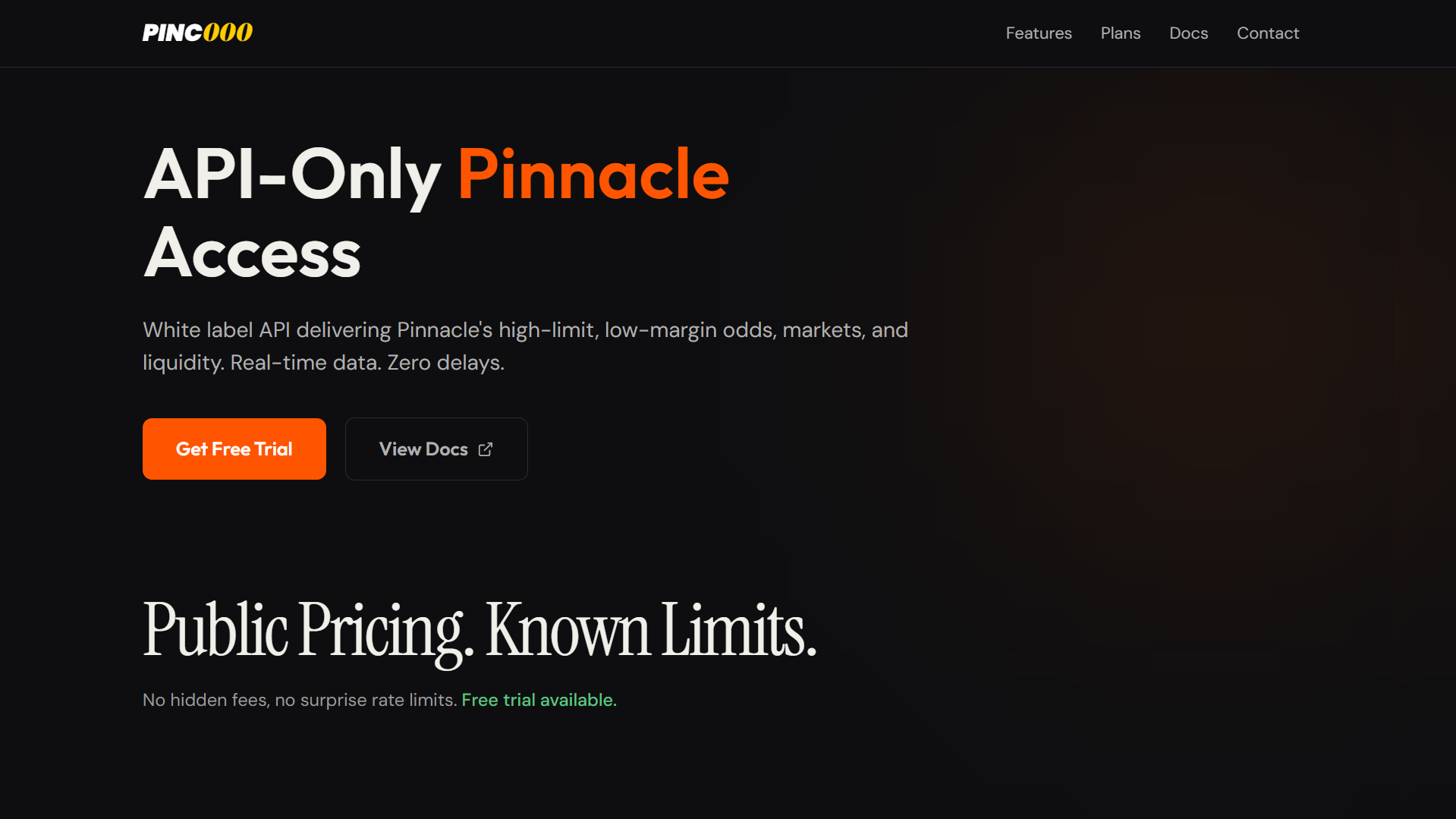This screenshot has height=819, width=1456.
Task: Follow the green Free trial available link
Action: click(539, 700)
